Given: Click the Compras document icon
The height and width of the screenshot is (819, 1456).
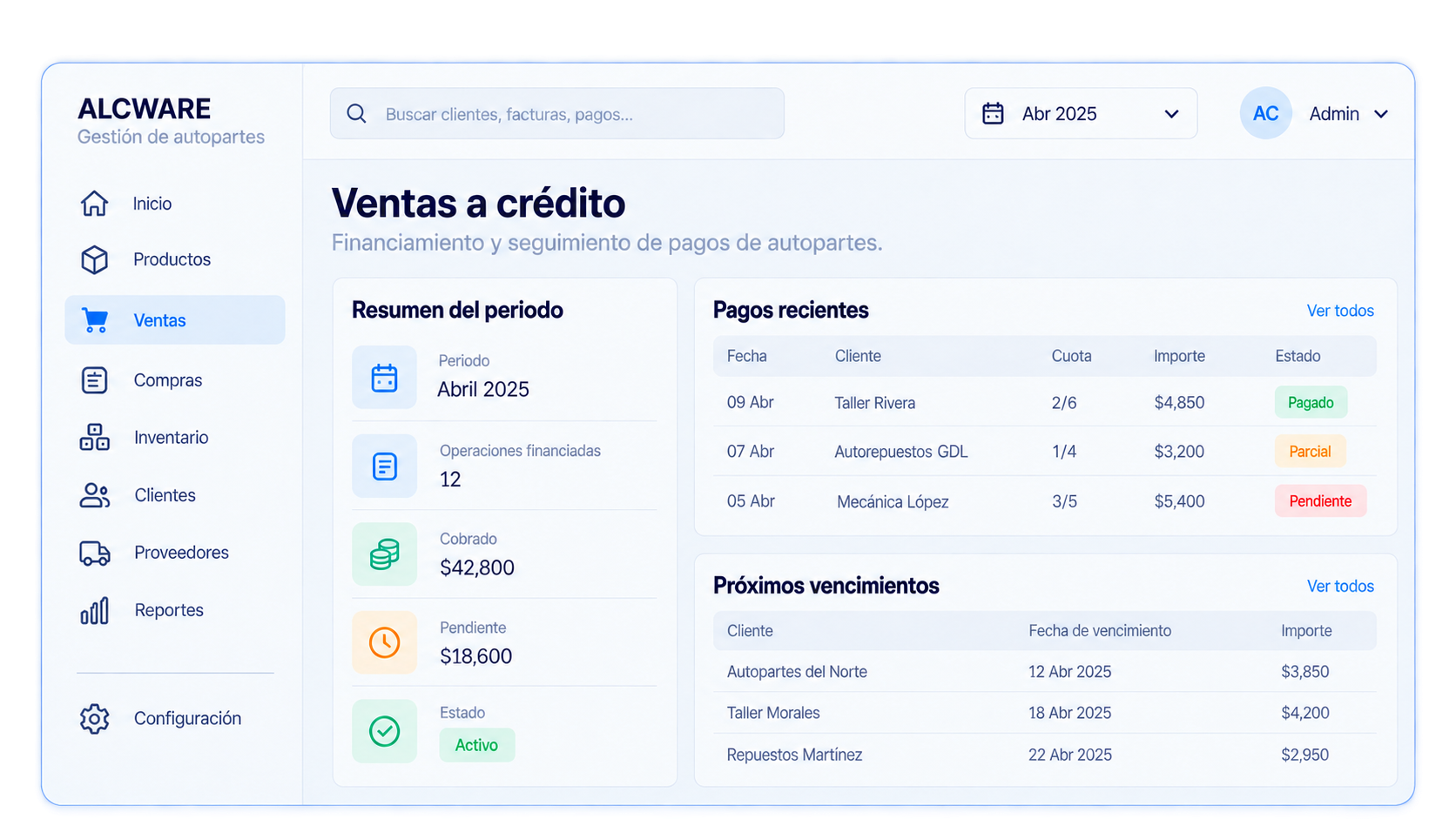Looking at the screenshot, I should tap(94, 380).
